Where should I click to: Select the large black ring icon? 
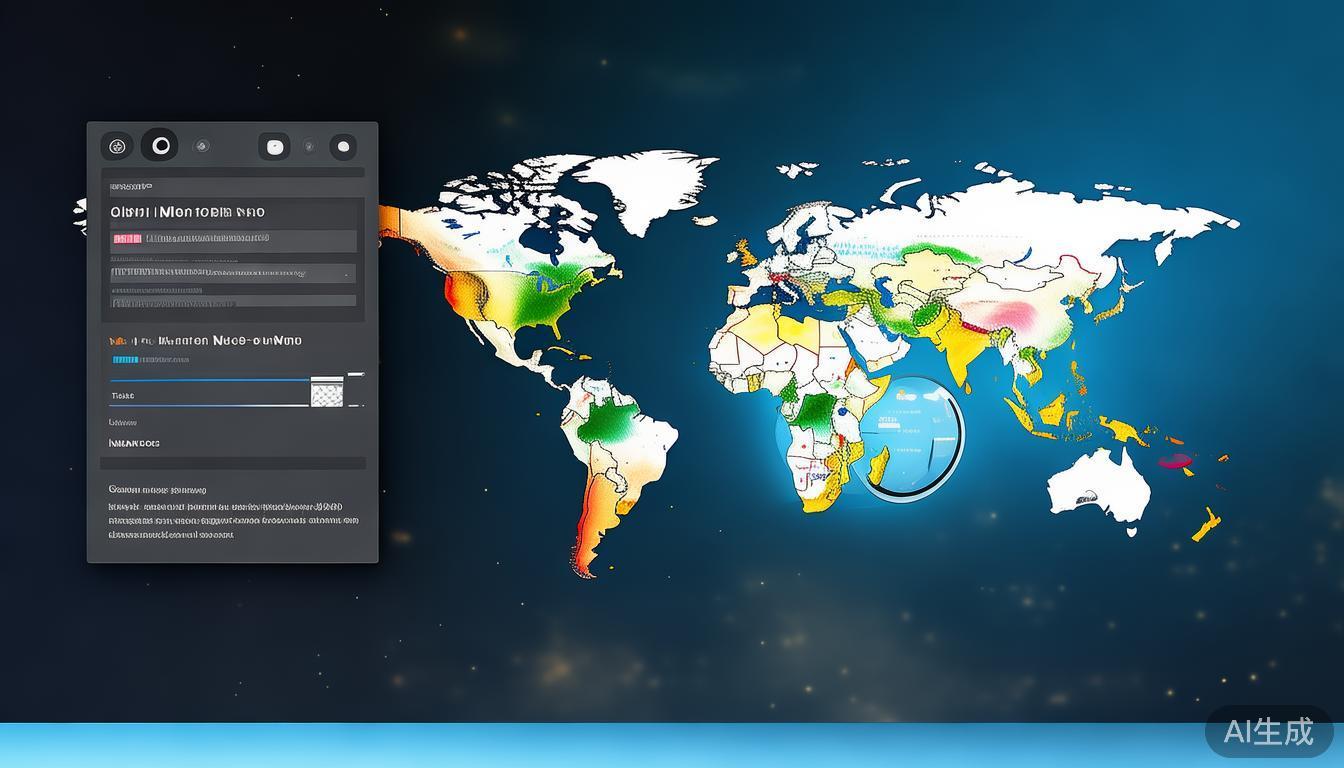160,146
